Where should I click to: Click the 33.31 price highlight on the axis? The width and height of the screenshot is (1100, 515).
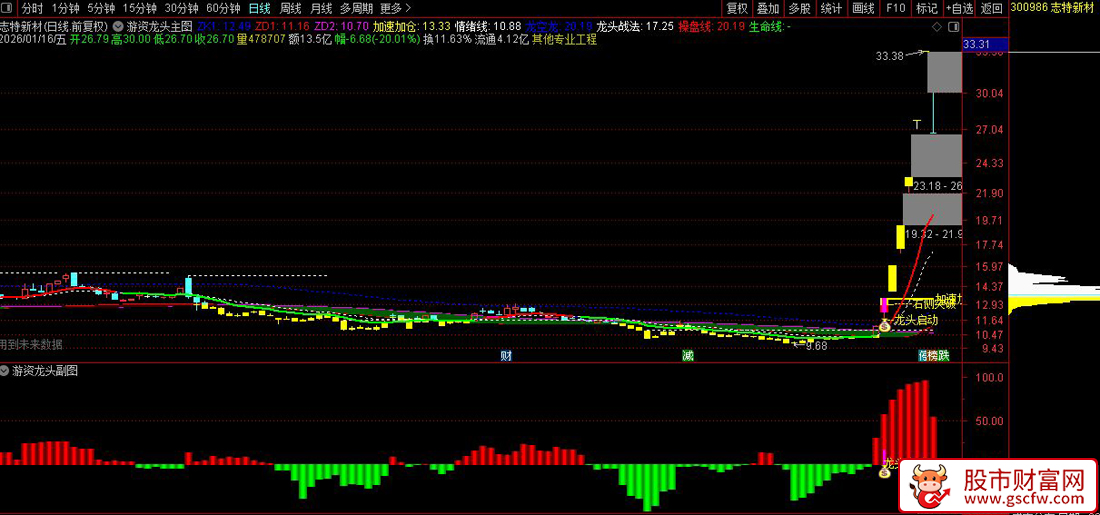(x=984, y=44)
